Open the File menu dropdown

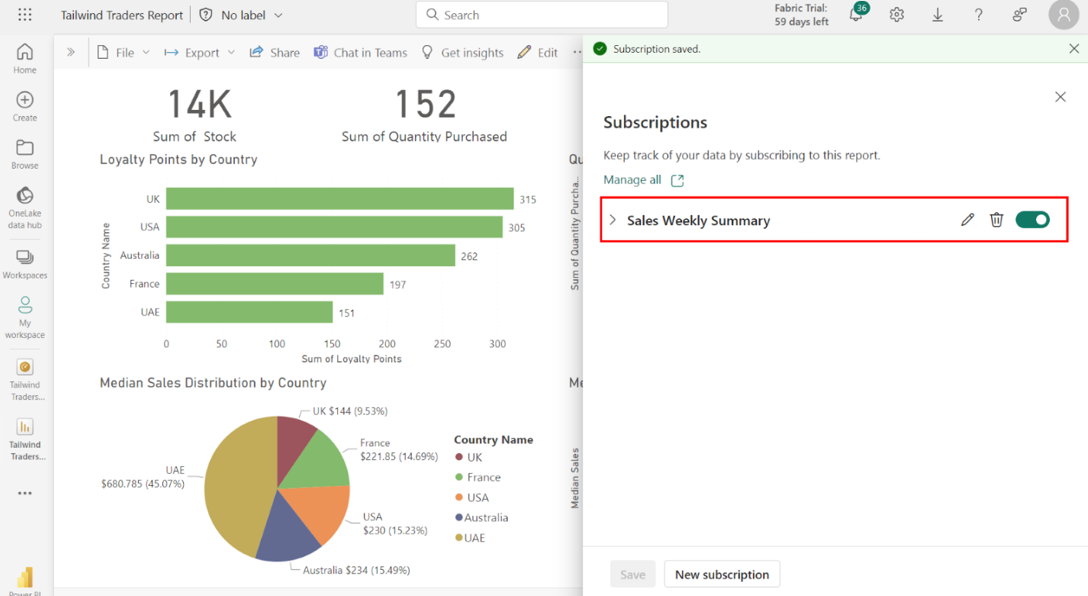click(124, 52)
